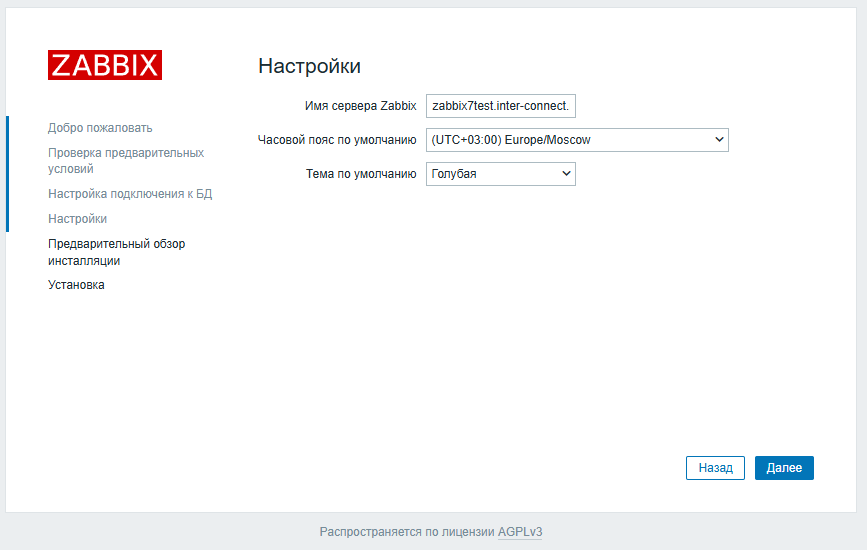This screenshot has width=867, height=550.
Task: Open the AGPLv3 license link
Action: point(520,532)
